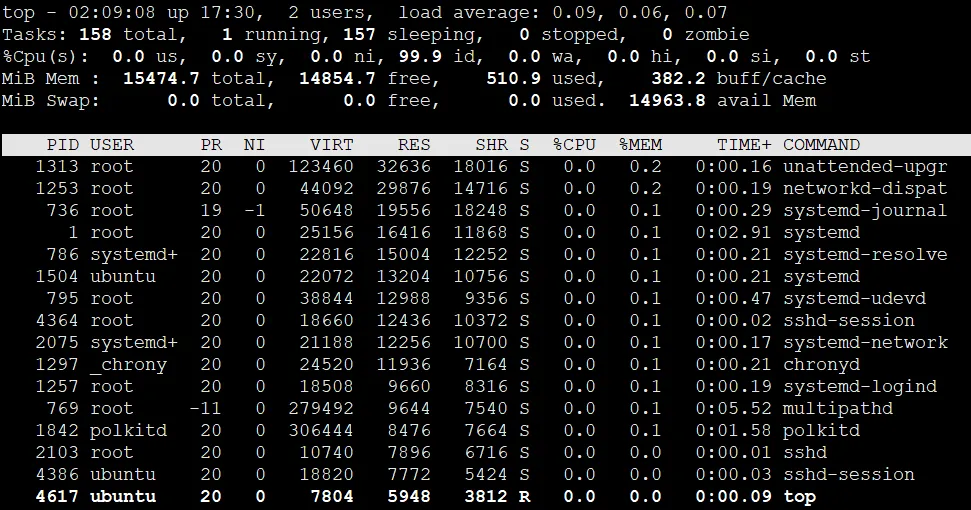Click the PR column header
This screenshot has height=510, width=971.
[211, 145]
